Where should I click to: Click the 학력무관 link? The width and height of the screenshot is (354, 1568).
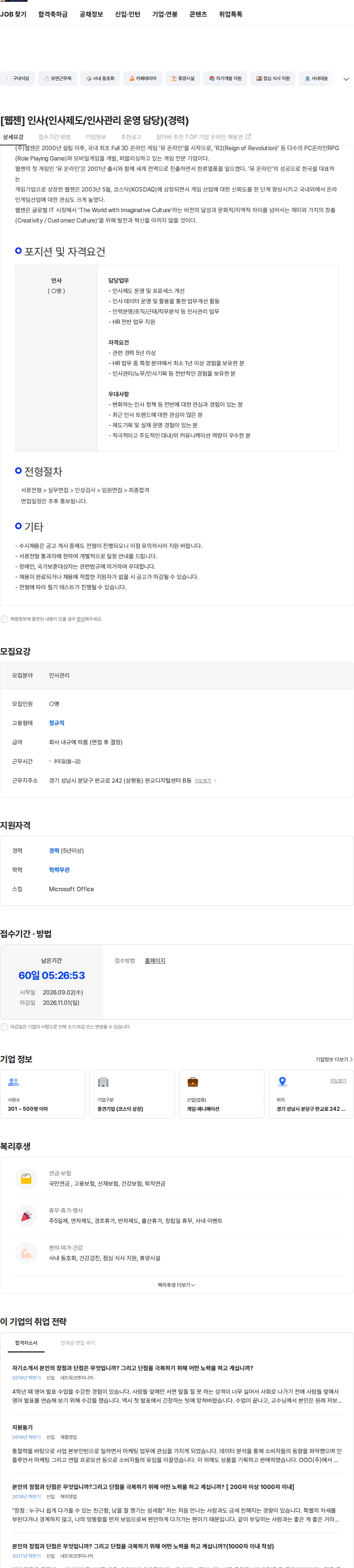pyautogui.click(x=59, y=871)
